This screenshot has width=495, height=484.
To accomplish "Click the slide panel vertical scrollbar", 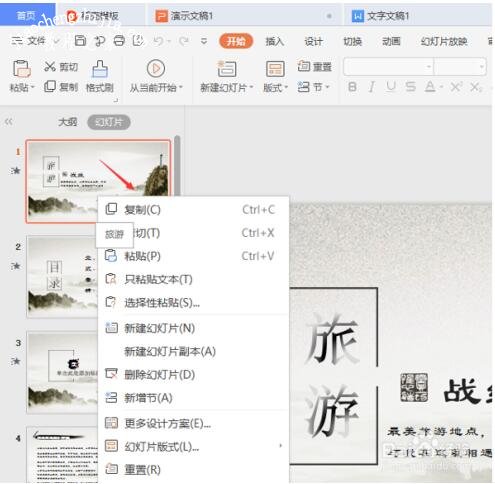I will 177,165.
